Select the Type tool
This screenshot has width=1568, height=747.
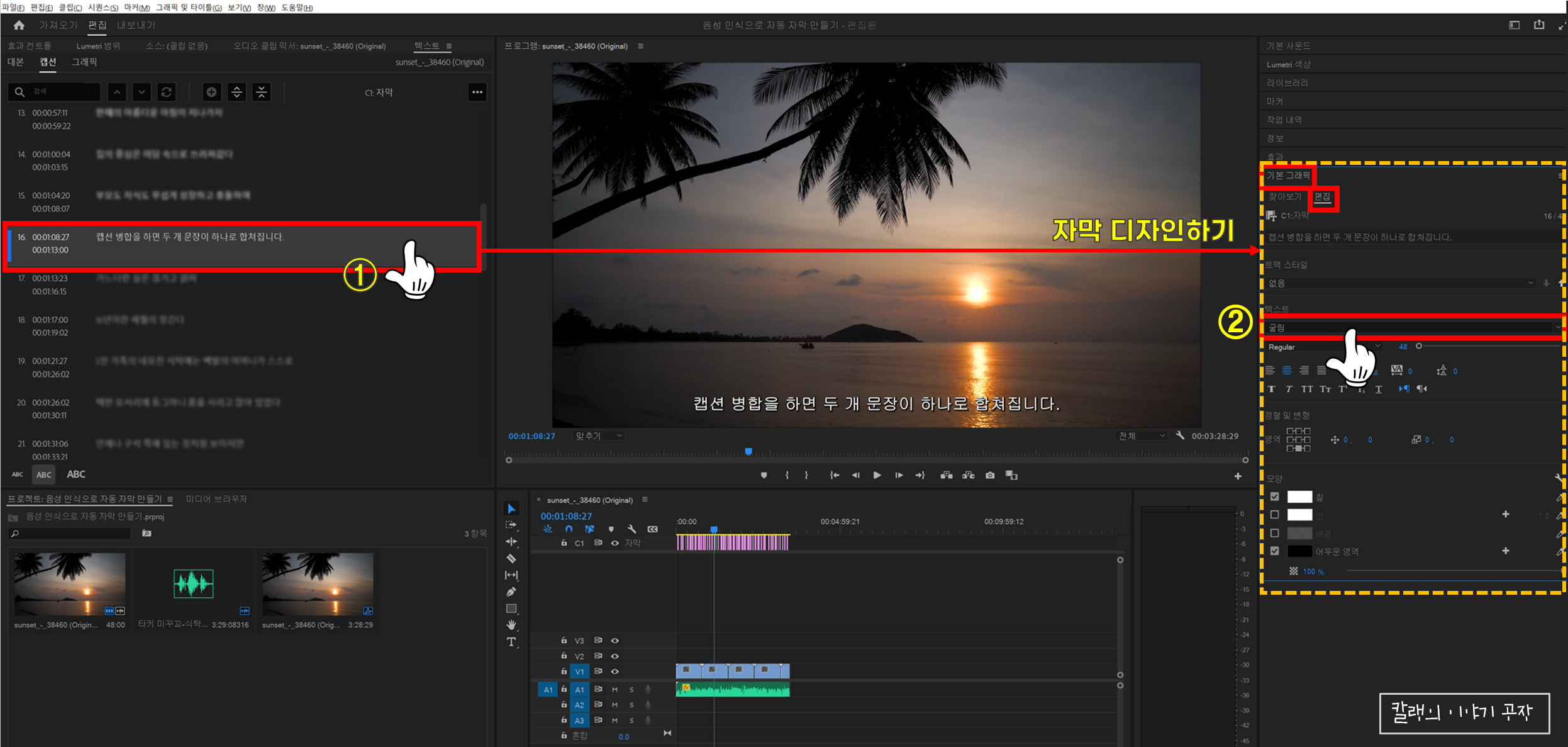(x=511, y=642)
